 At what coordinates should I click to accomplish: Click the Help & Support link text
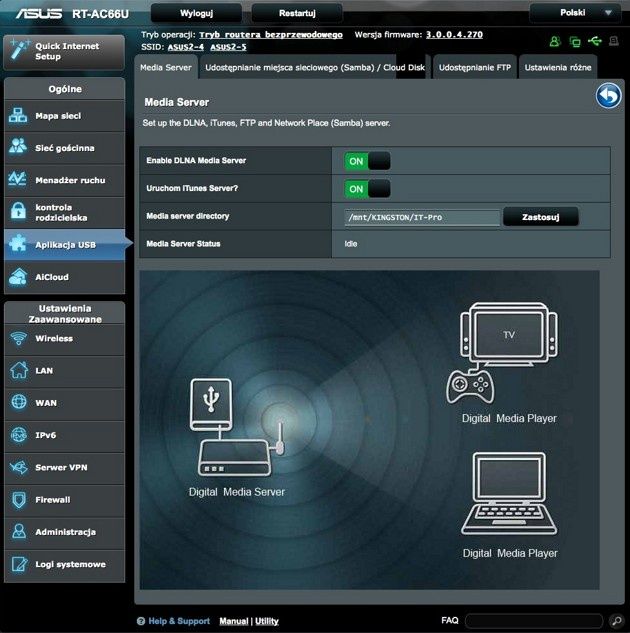click(179, 621)
